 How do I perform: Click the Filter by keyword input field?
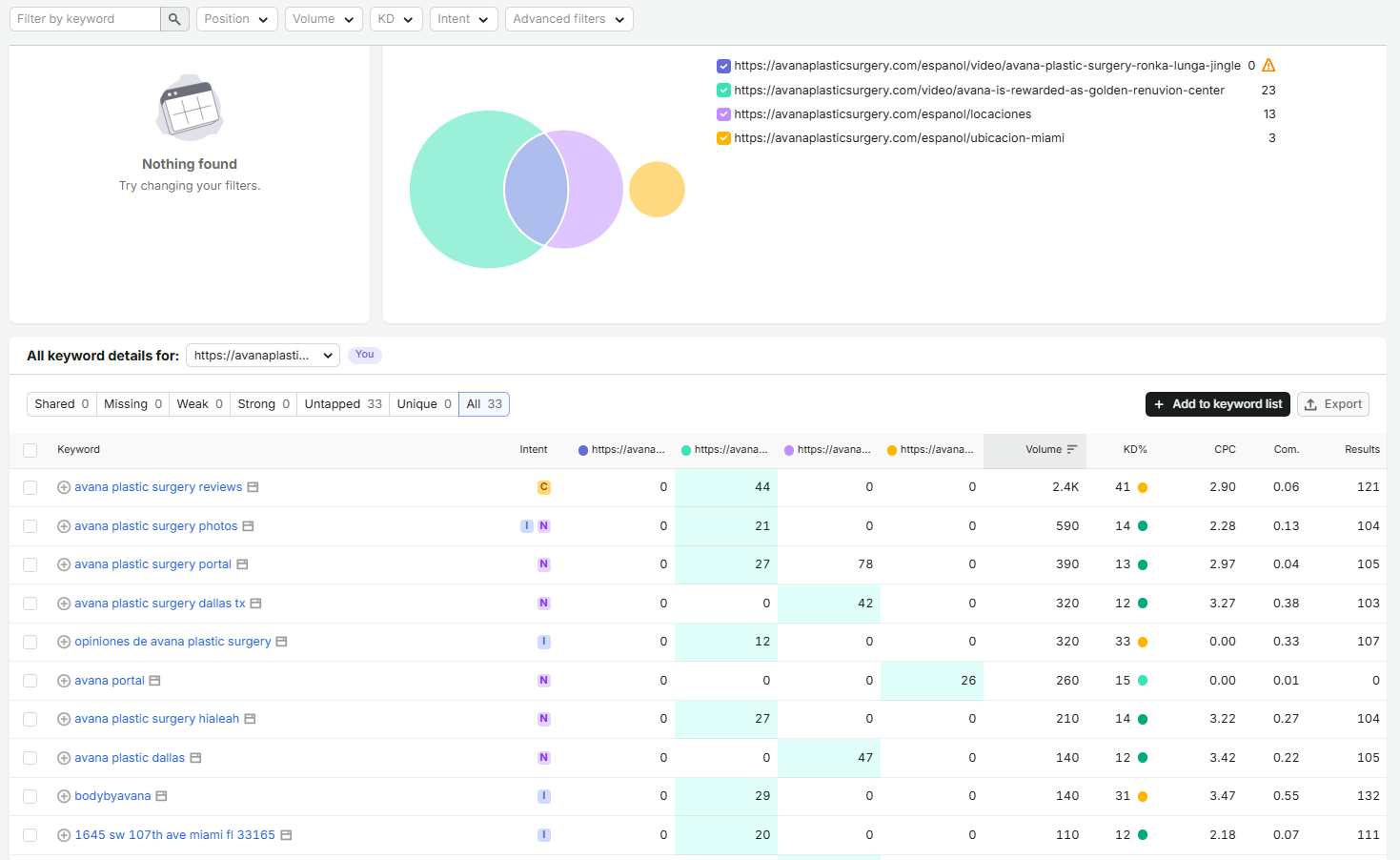[85, 19]
